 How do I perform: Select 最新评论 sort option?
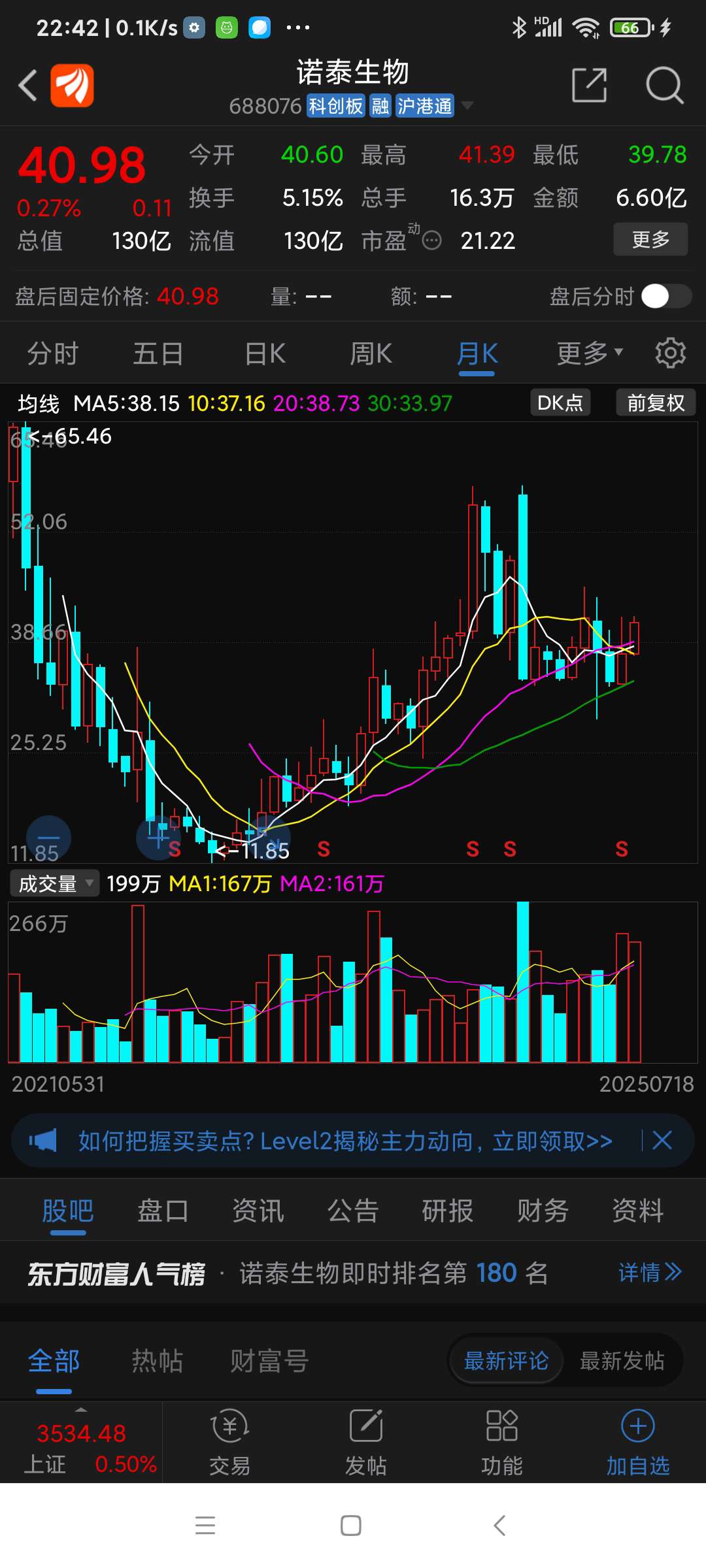506,1361
